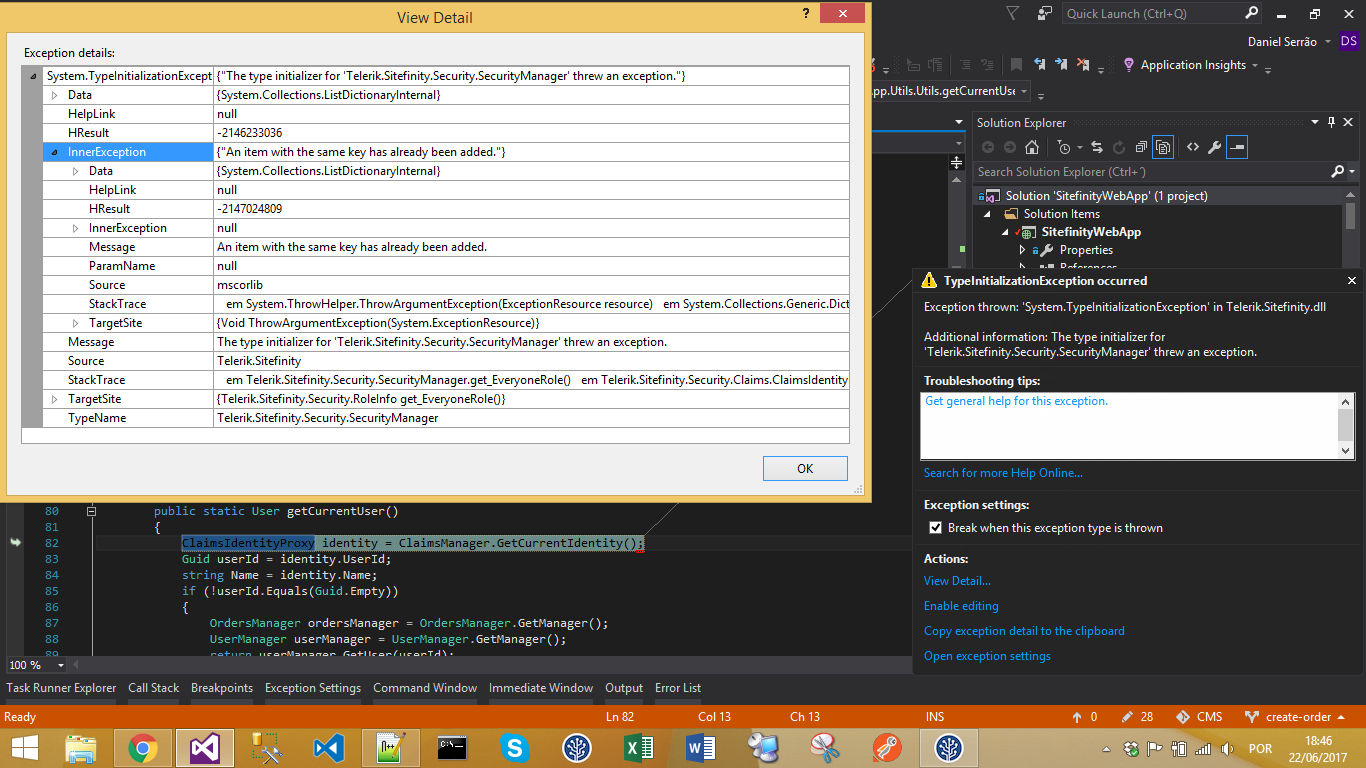Click the notifications filter funnel icon
1366x768 pixels.
pos(1012,14)
